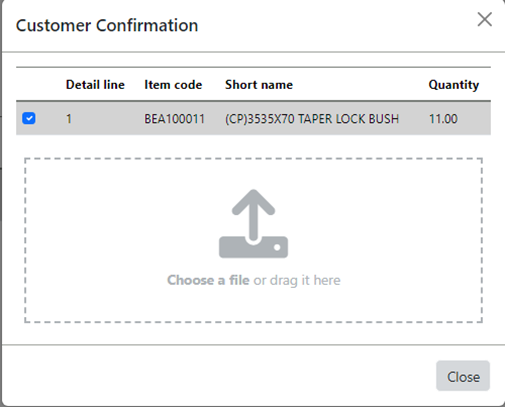Select the TAPER LOCK BUSH short name cell
The width and height of the screenshot is (505, 407).
(312, 119)
